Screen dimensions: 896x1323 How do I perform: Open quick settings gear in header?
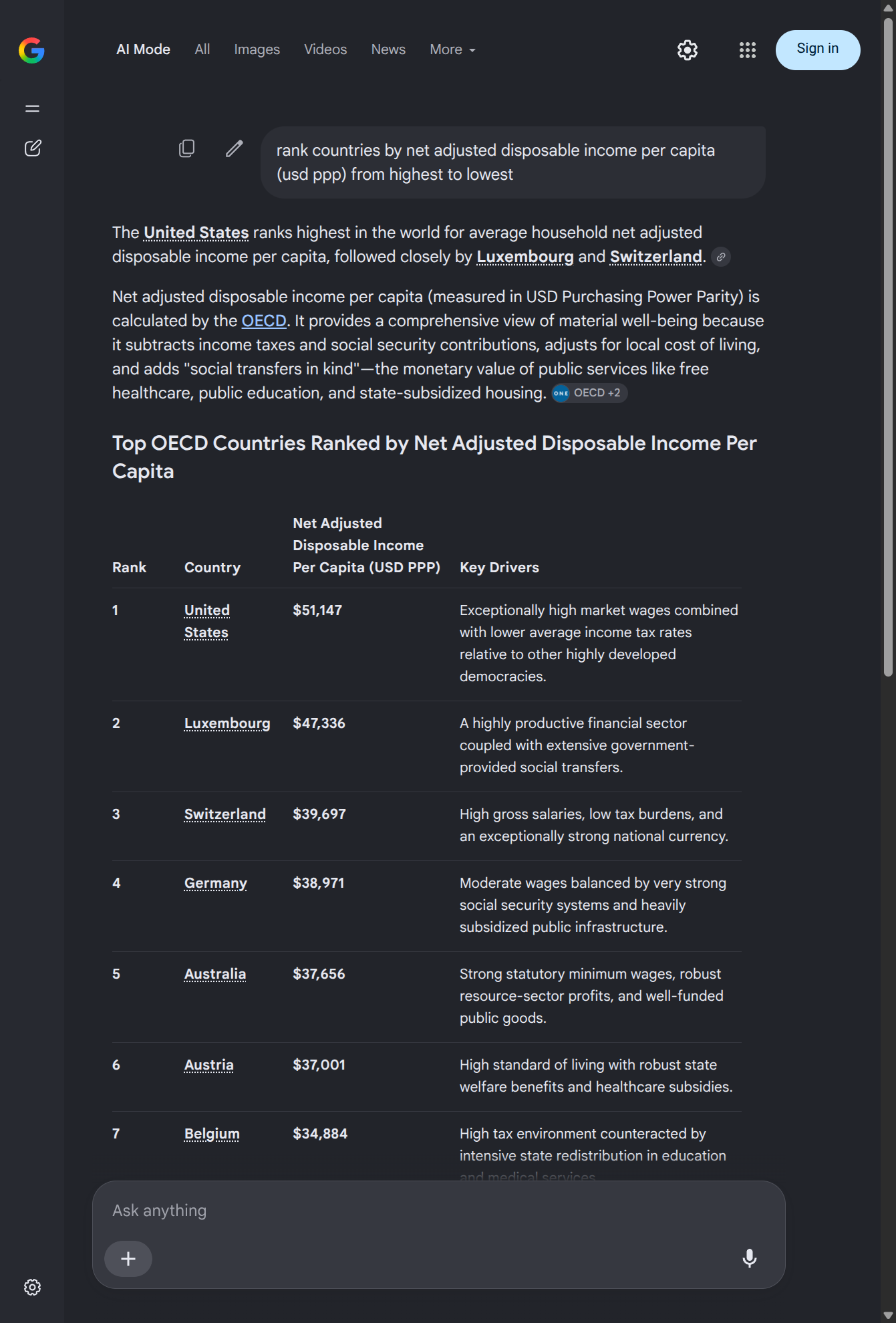pyautogui.click(x=688, y=50)
